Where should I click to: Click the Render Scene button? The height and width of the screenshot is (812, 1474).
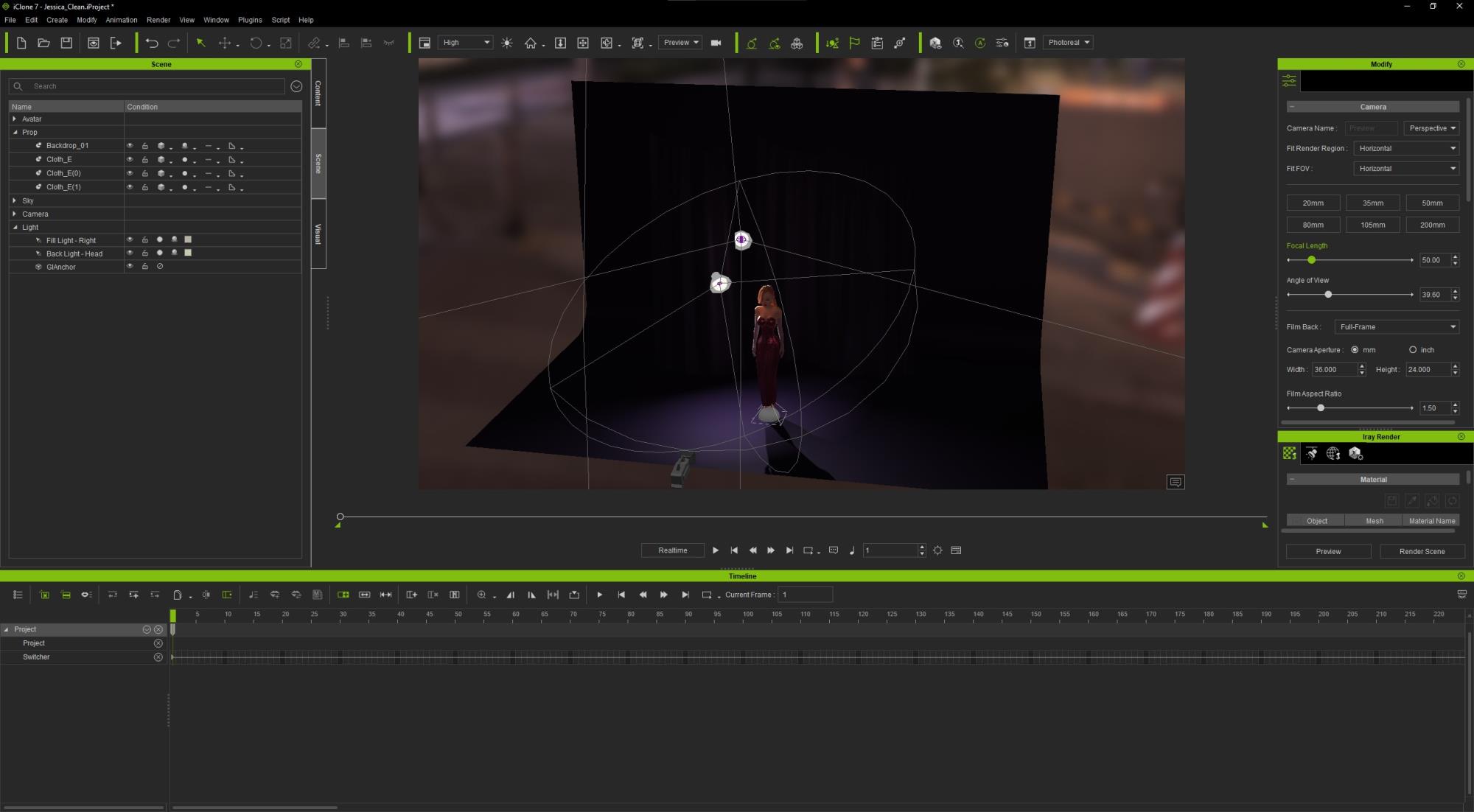[1422, 551]
